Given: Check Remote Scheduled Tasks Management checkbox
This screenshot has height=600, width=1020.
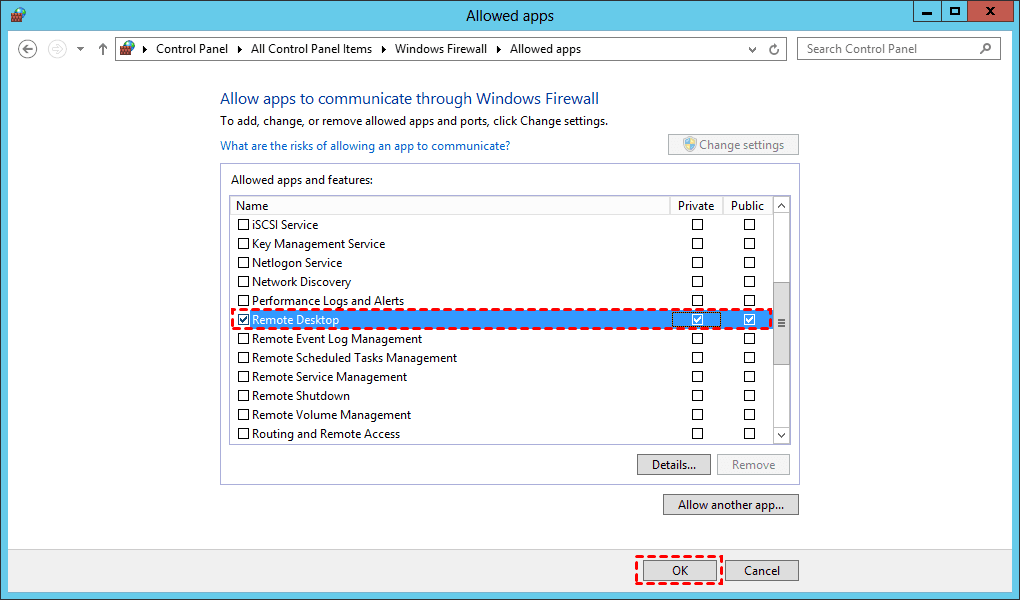Looking at the screenshot, I should [243, 357].
